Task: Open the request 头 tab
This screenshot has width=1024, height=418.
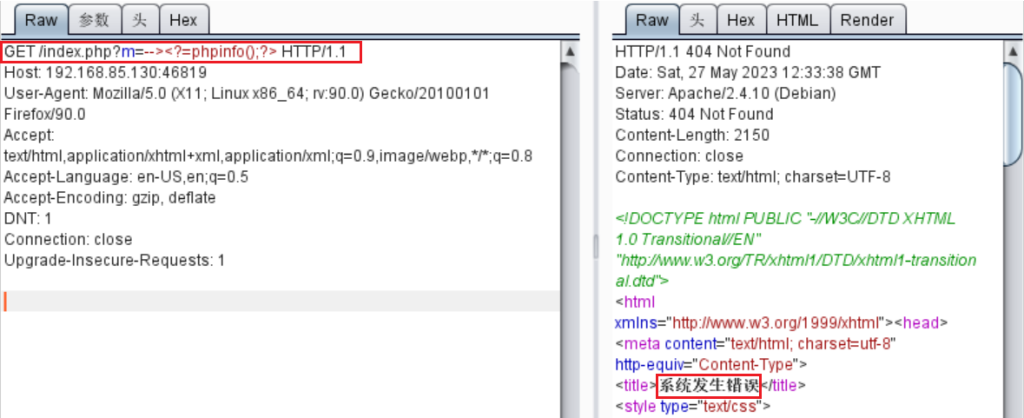Action: (x=140, y=20)
